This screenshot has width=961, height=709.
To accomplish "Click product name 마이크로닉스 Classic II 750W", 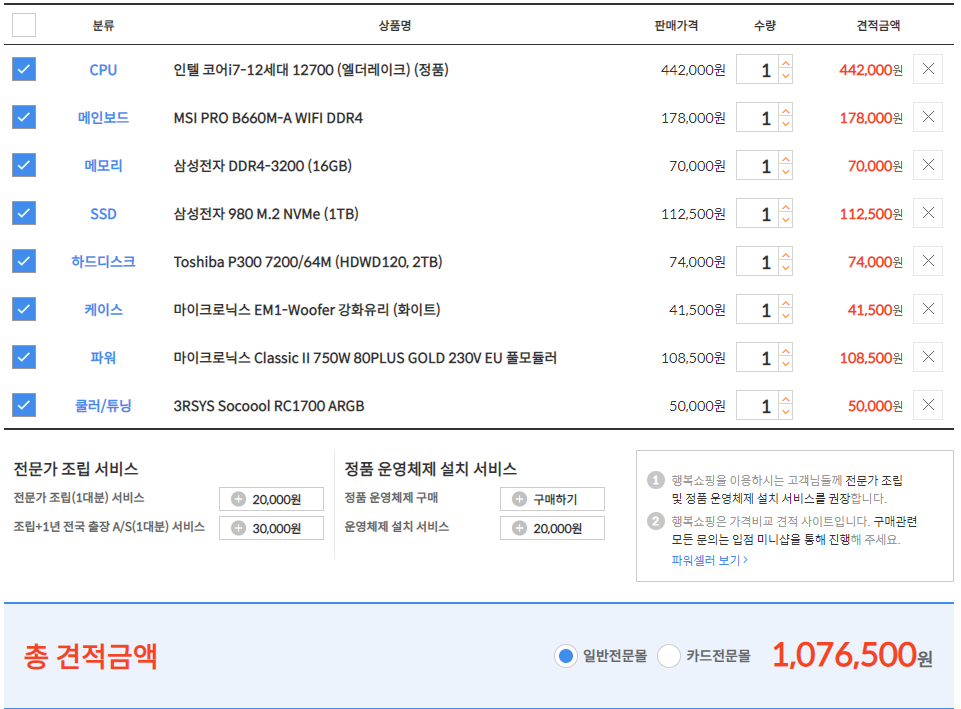I will (x=365, y=358).
